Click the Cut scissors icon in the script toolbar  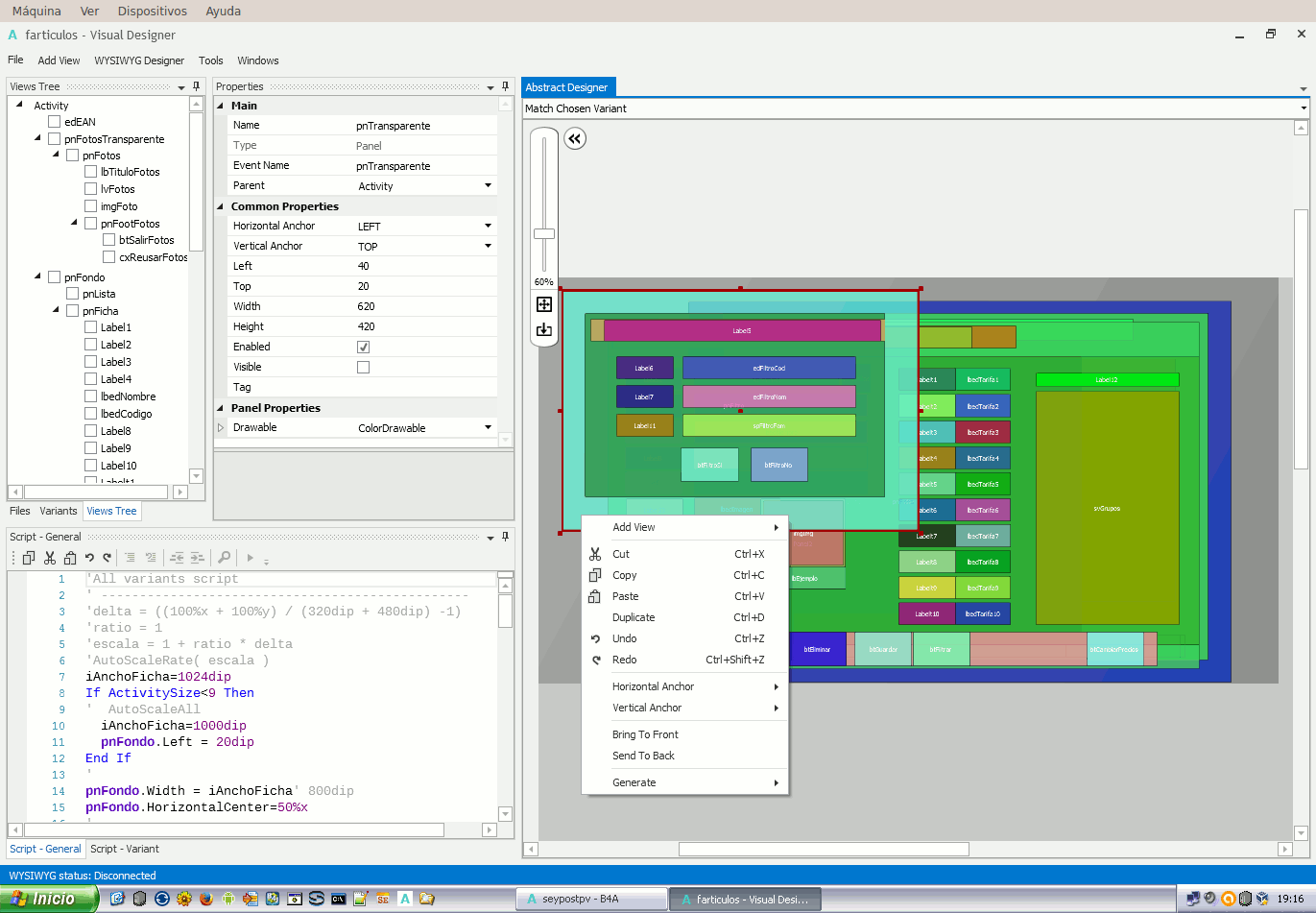[50, 558]
